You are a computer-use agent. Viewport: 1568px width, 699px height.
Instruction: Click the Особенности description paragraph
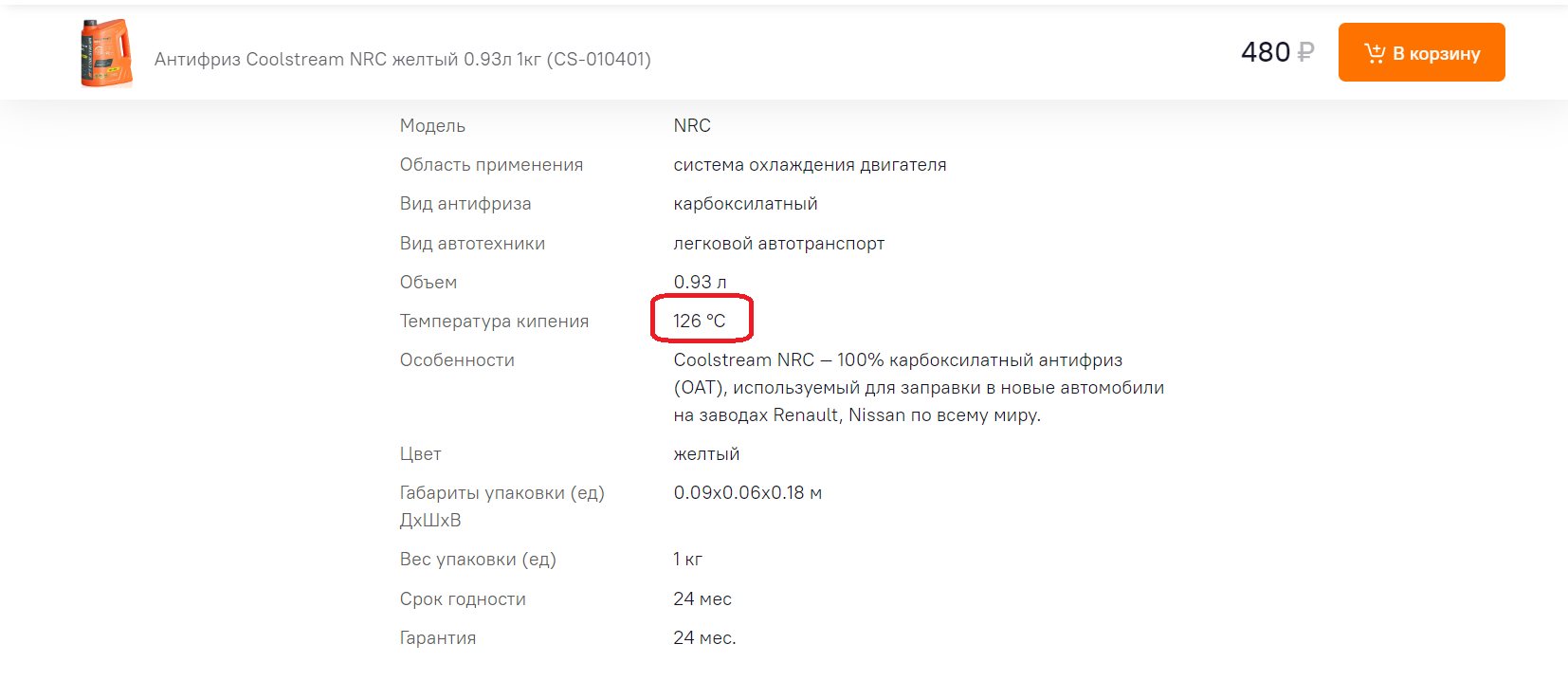click(919, 387)
